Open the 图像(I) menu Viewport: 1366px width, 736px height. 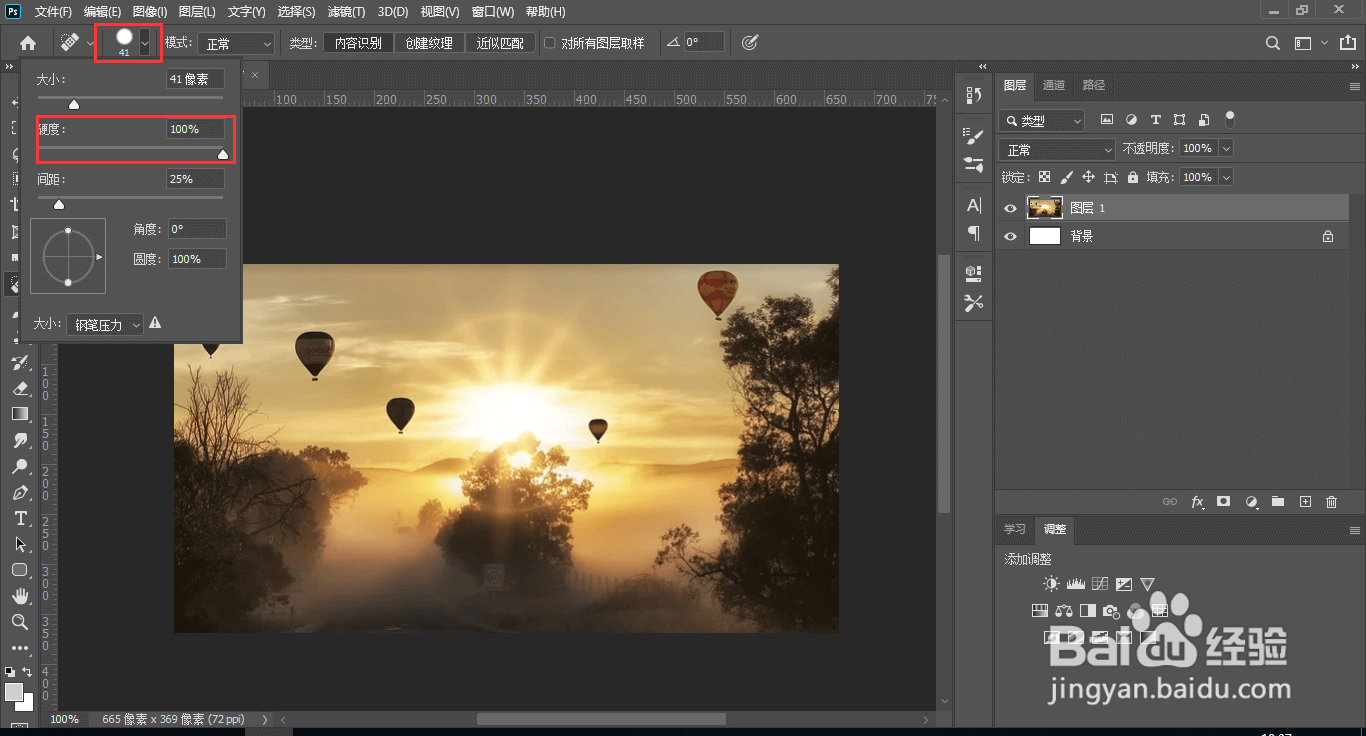click(x=150, y=12)
